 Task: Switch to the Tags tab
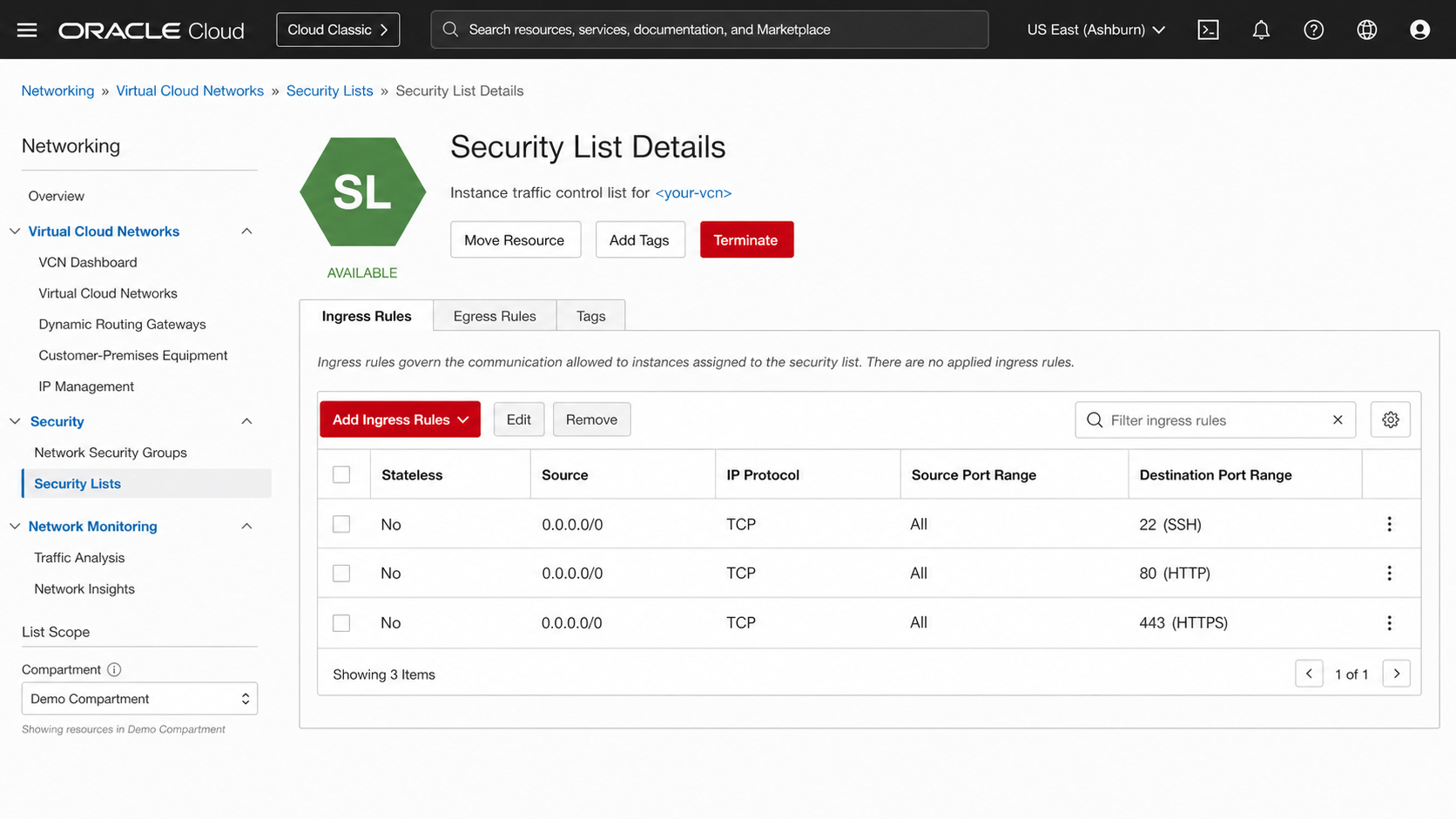tap(590, 316)
